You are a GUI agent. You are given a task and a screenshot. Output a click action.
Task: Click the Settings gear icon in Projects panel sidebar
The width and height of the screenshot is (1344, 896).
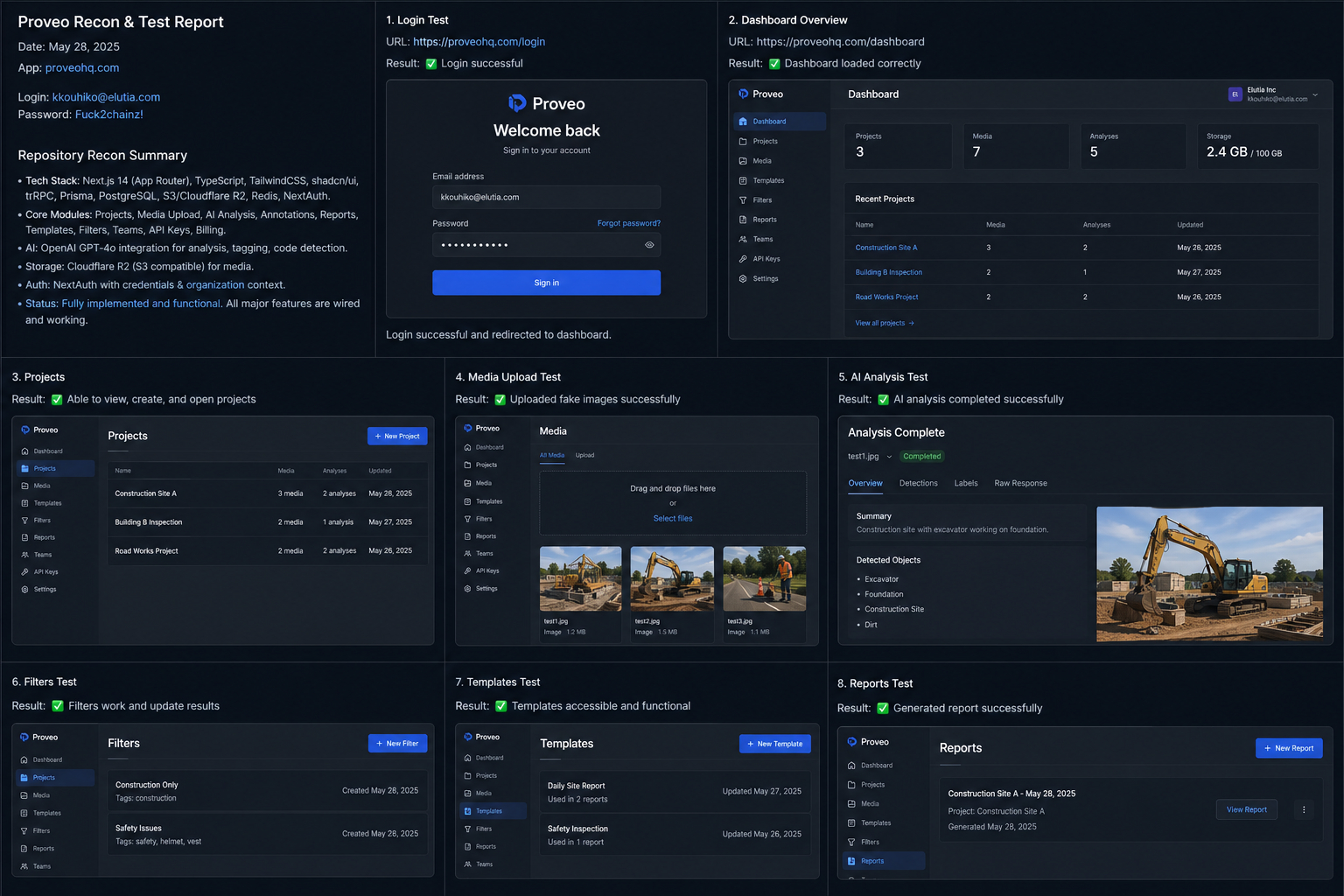(x=25, y=590)
